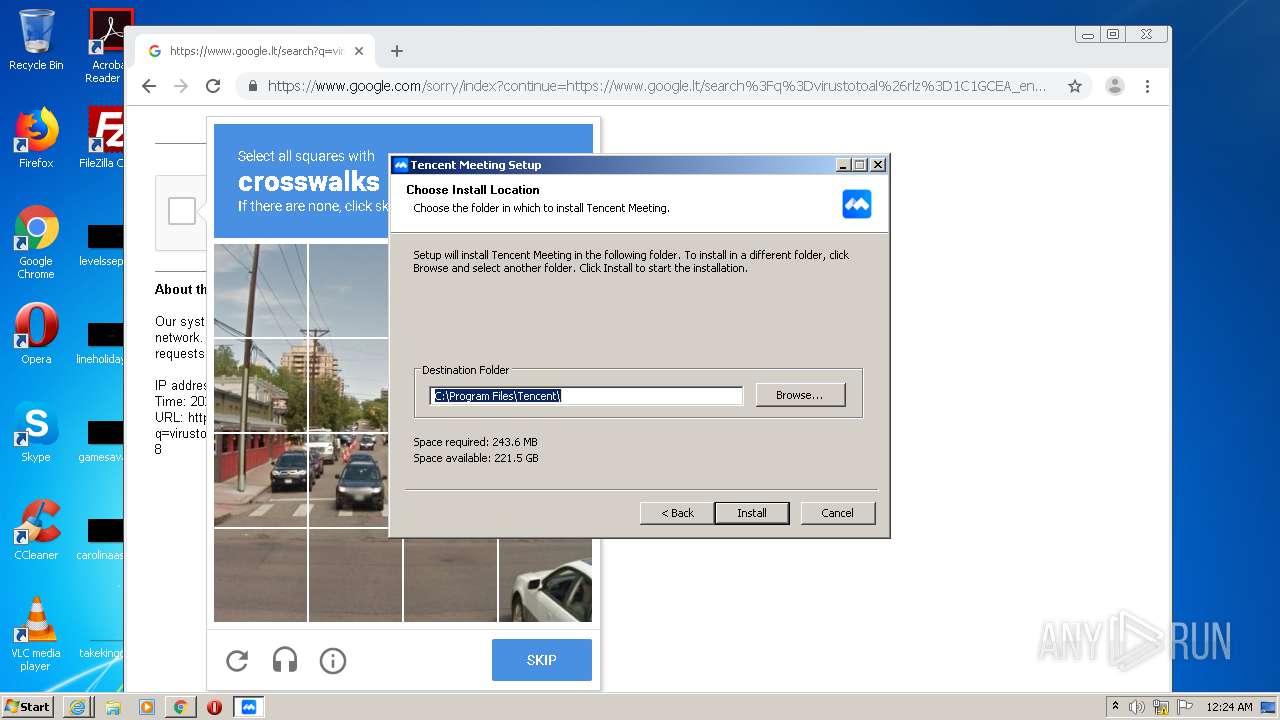The image size is (1280, 720).
Task: Click the Space required 243.6 MB text
Action: click(475, 442)
